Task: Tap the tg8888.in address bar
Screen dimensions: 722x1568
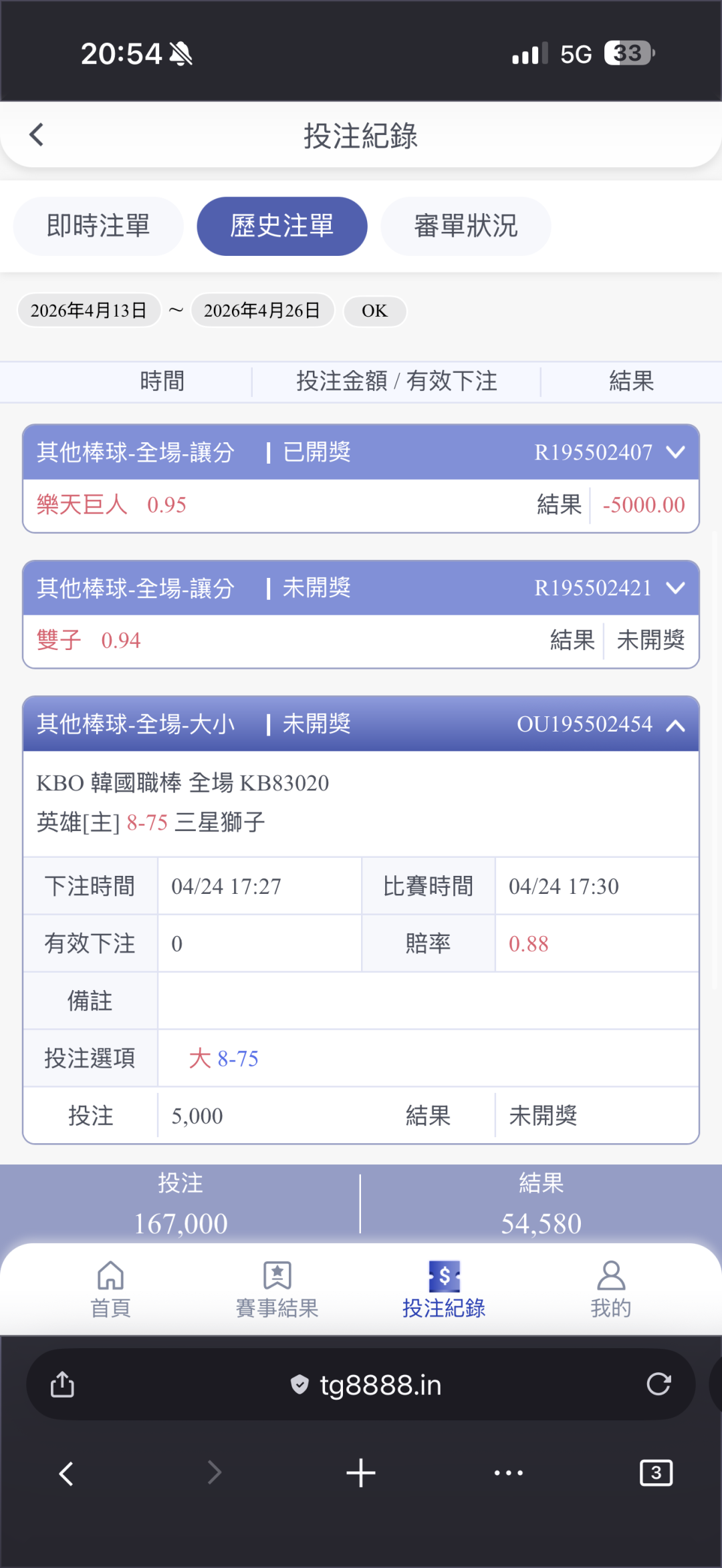Action: 366,1384
